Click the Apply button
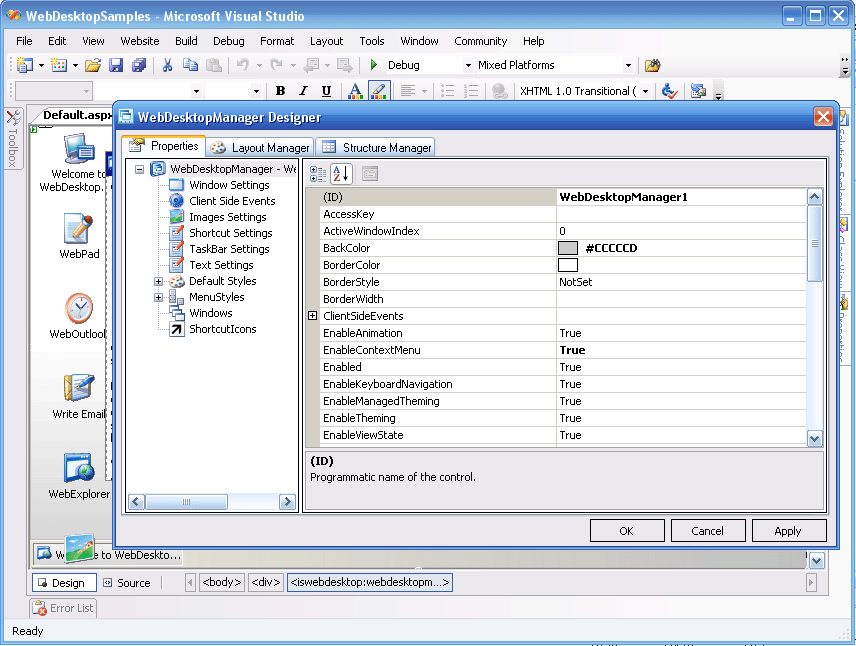Screen dimensions: 856x646 click(x=788, y=531)
